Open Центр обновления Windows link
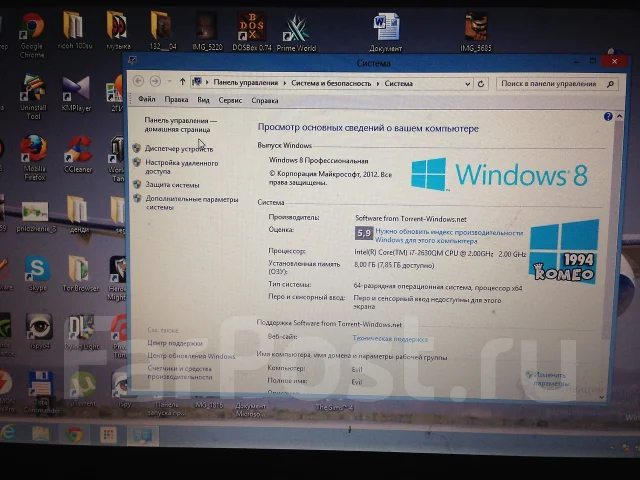The image size is (640, 480). (191, 356)
